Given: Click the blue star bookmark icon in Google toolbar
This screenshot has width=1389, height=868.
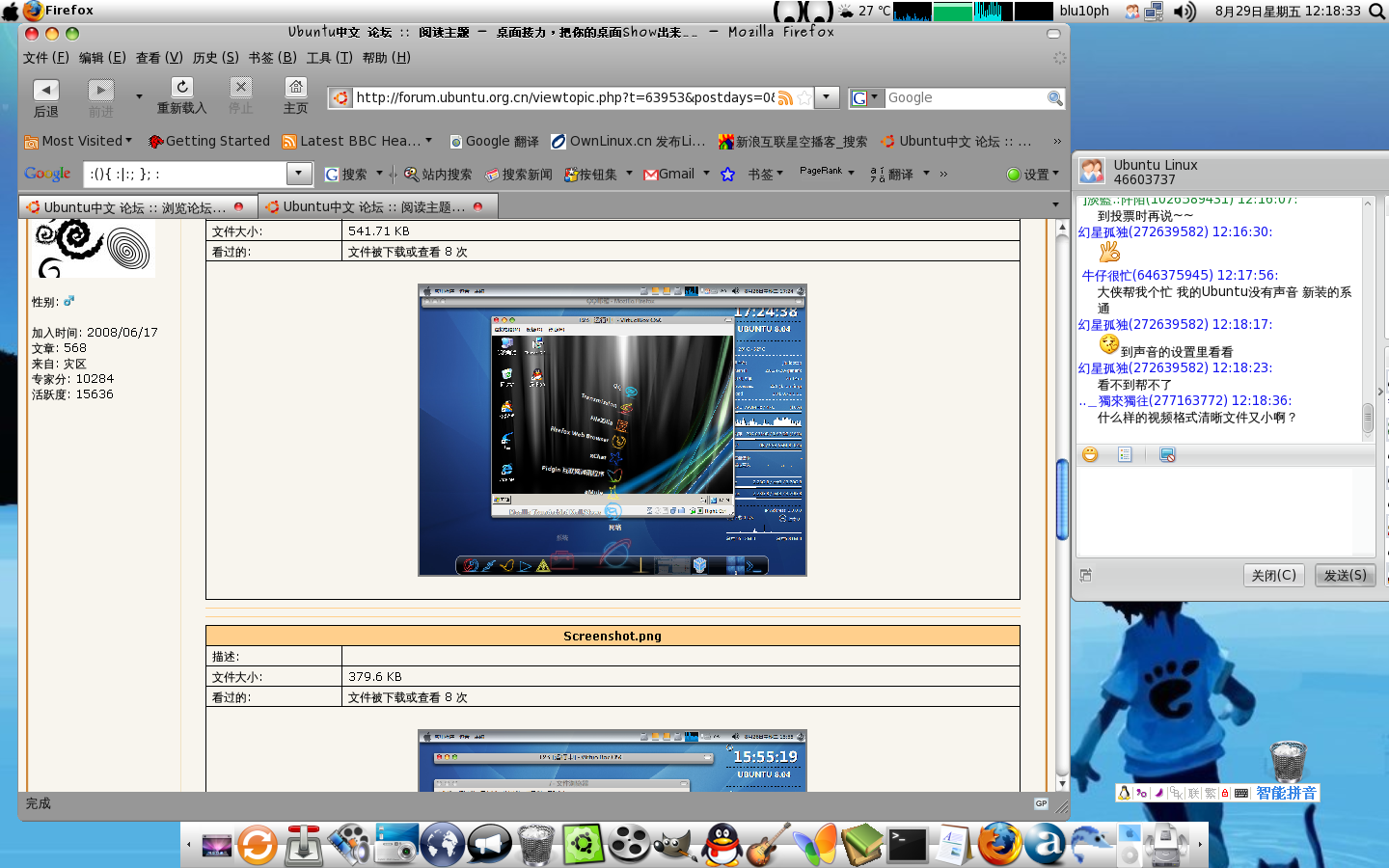Looking at the screenshot, I should 727,174.
